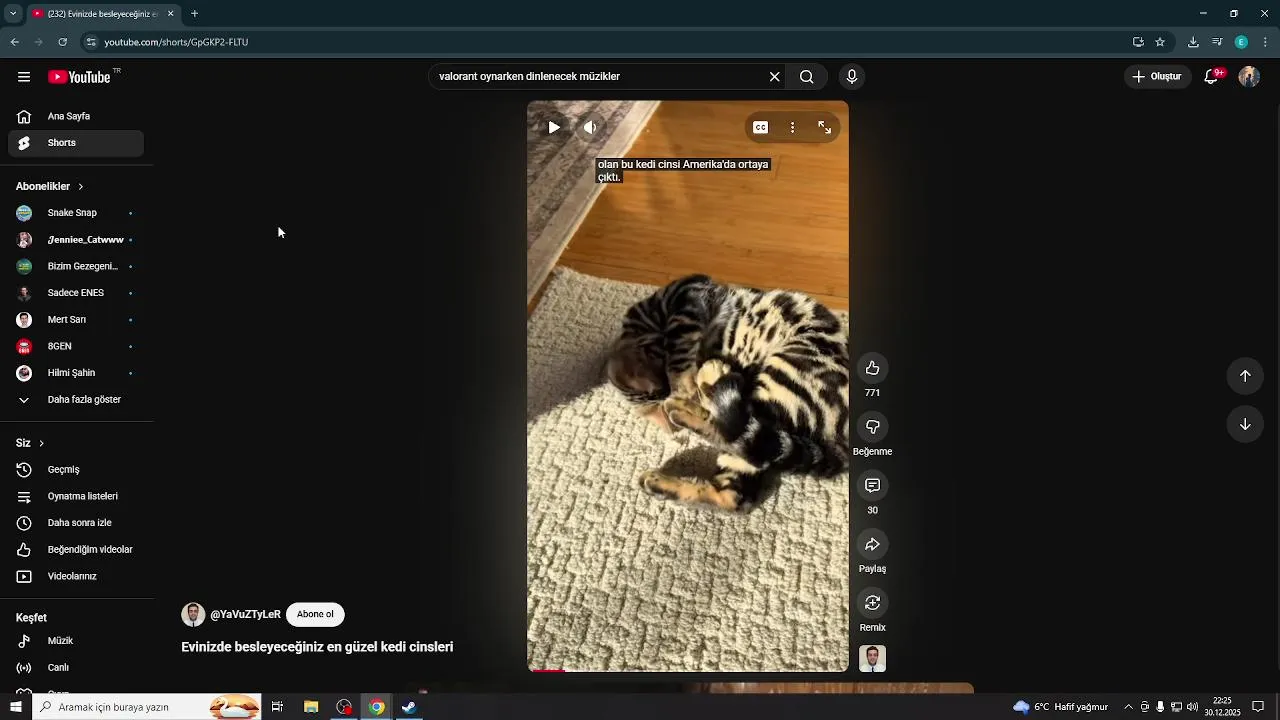Click the YouTube logo
This screenshot has height=720, width=1280.
80,77
